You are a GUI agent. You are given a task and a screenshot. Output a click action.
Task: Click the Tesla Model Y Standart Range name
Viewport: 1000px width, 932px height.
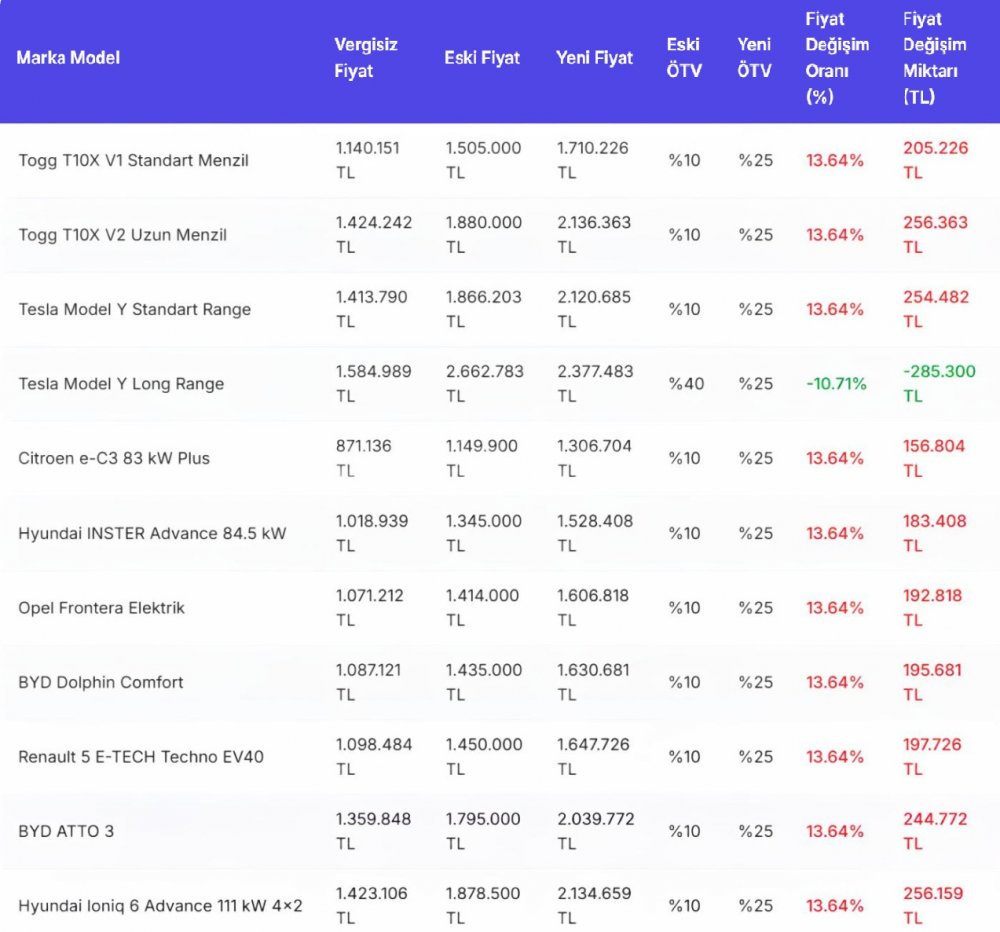134,309
